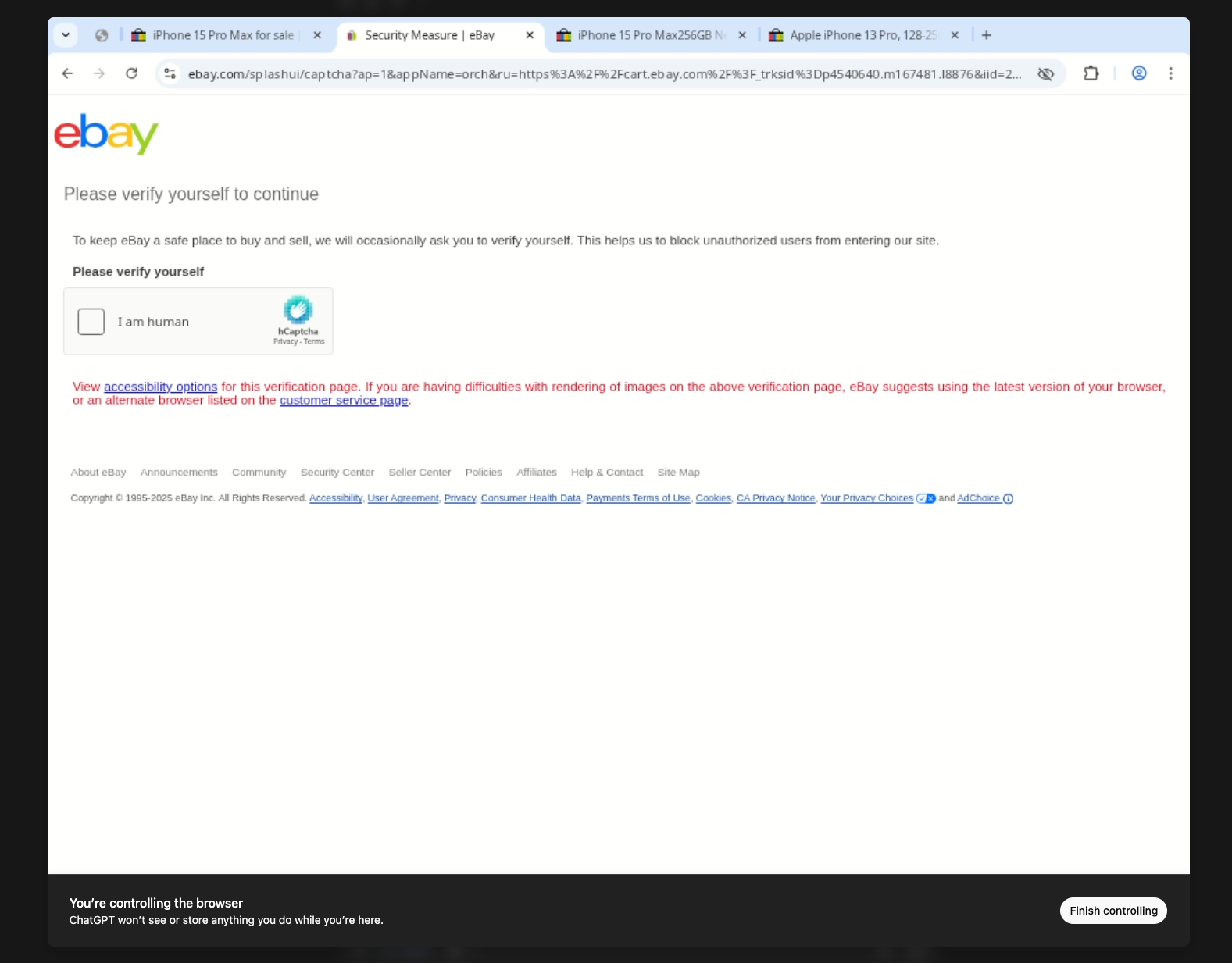Open the 'Your Privacy Choices' link
Image resolution: width=1232 pixels, height=963 pixels.
[x=866, y=498]
